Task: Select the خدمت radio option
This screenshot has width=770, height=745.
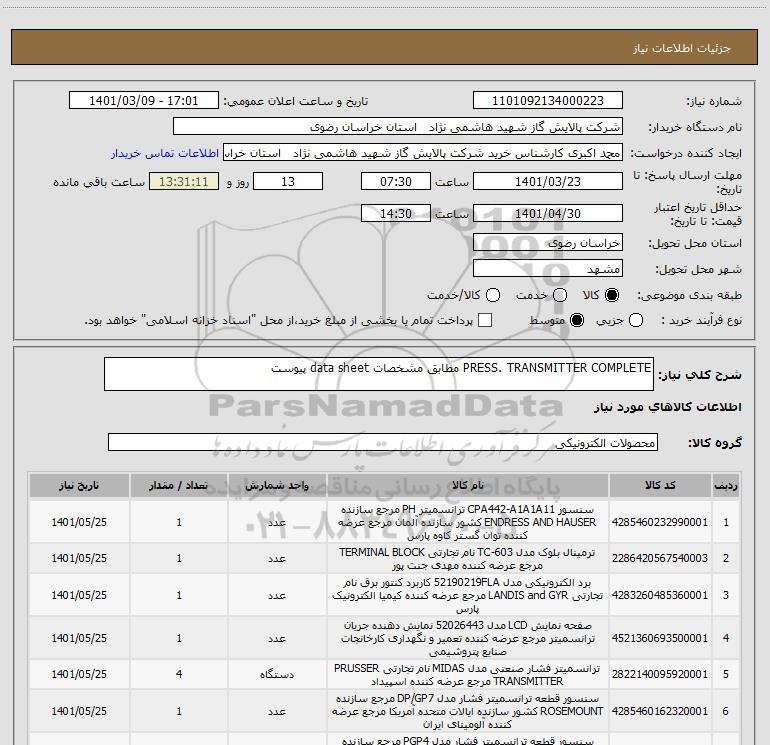Action: (559, 295)
